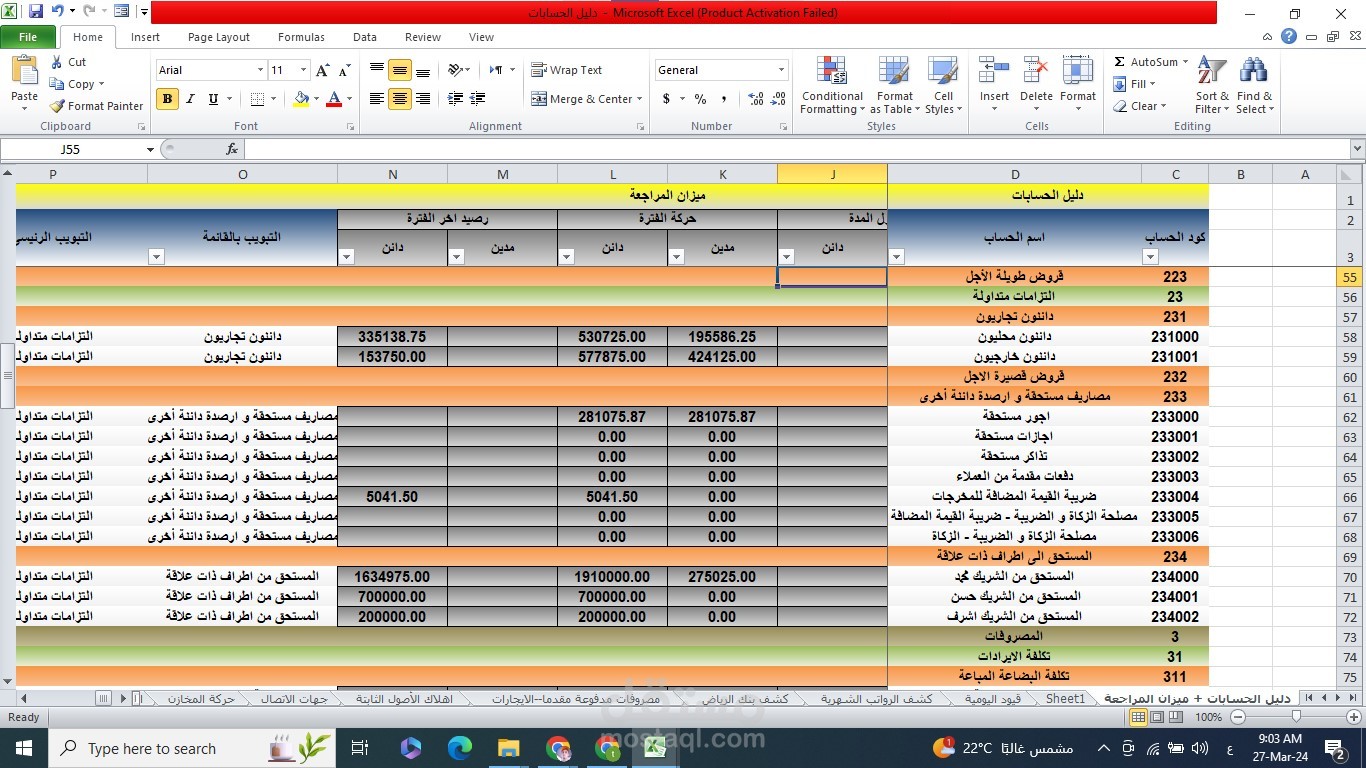Open Conditional Formatting menu
This screenshot has width=1366, height=768.
pyautogui.click(x=832, y=85)
